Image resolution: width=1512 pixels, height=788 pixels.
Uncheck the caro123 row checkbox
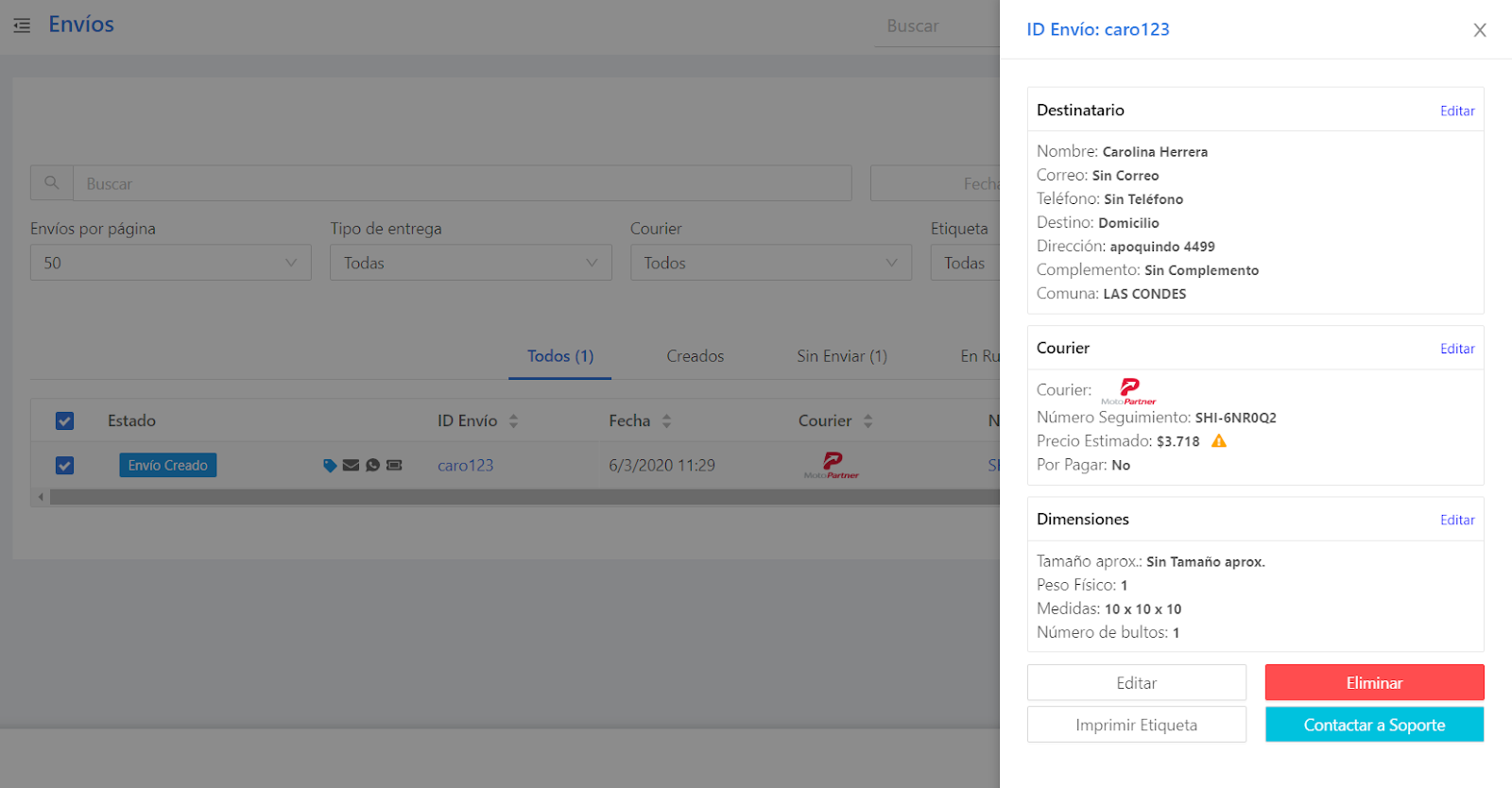click(x=64, y=466)
